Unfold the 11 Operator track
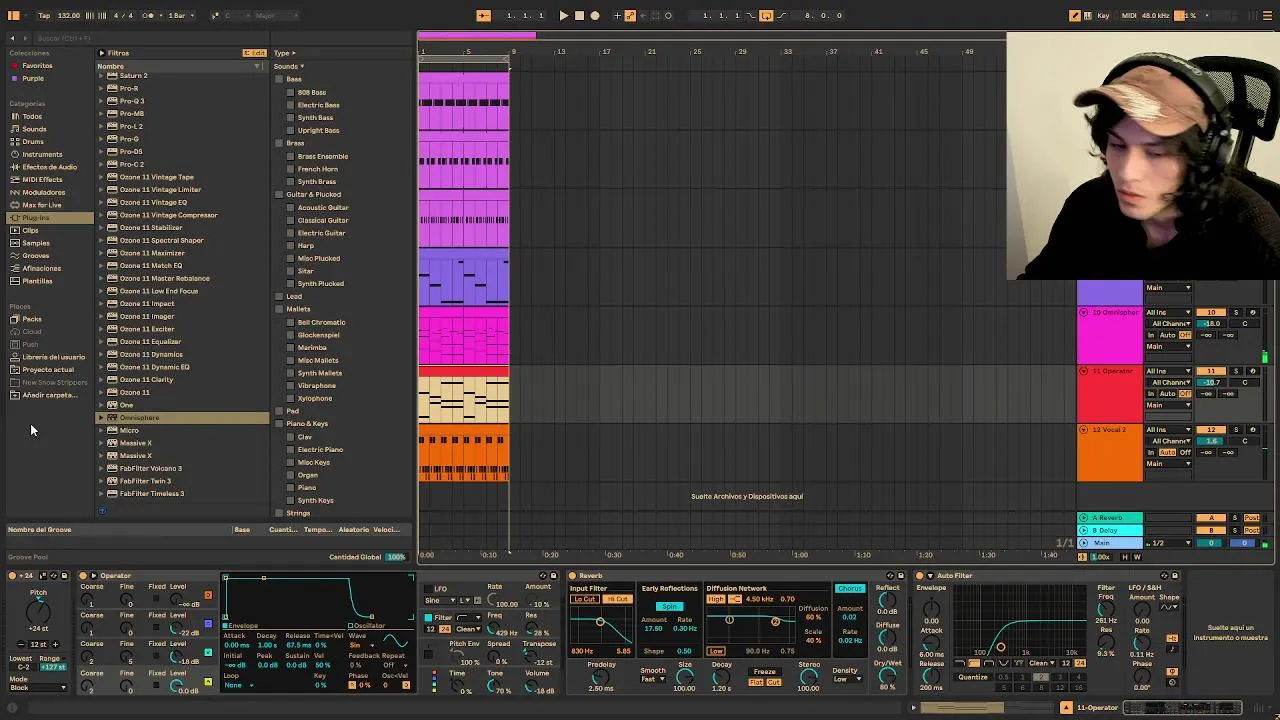 (x=1083, y=371)
